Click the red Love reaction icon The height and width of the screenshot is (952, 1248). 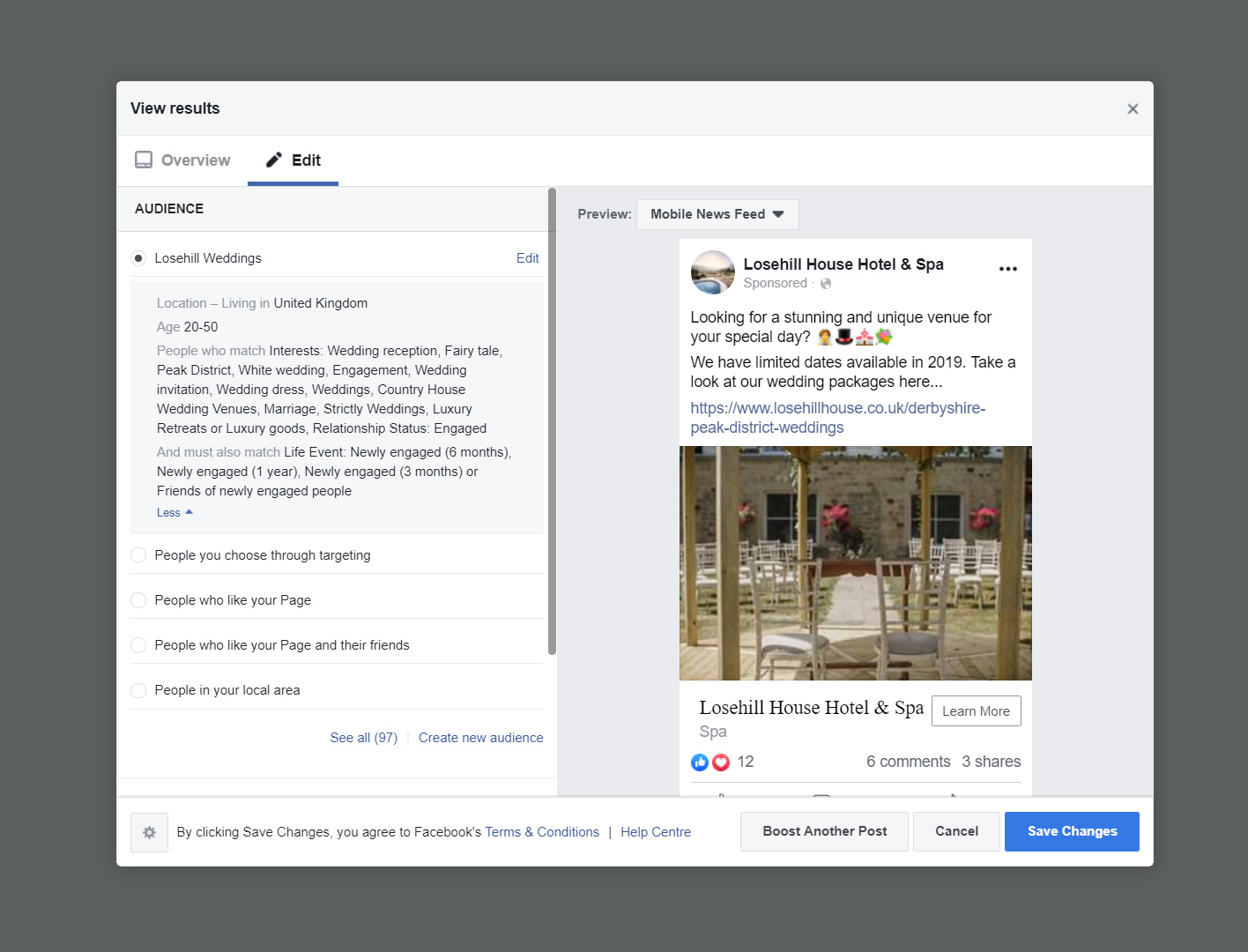click(721, 762)
